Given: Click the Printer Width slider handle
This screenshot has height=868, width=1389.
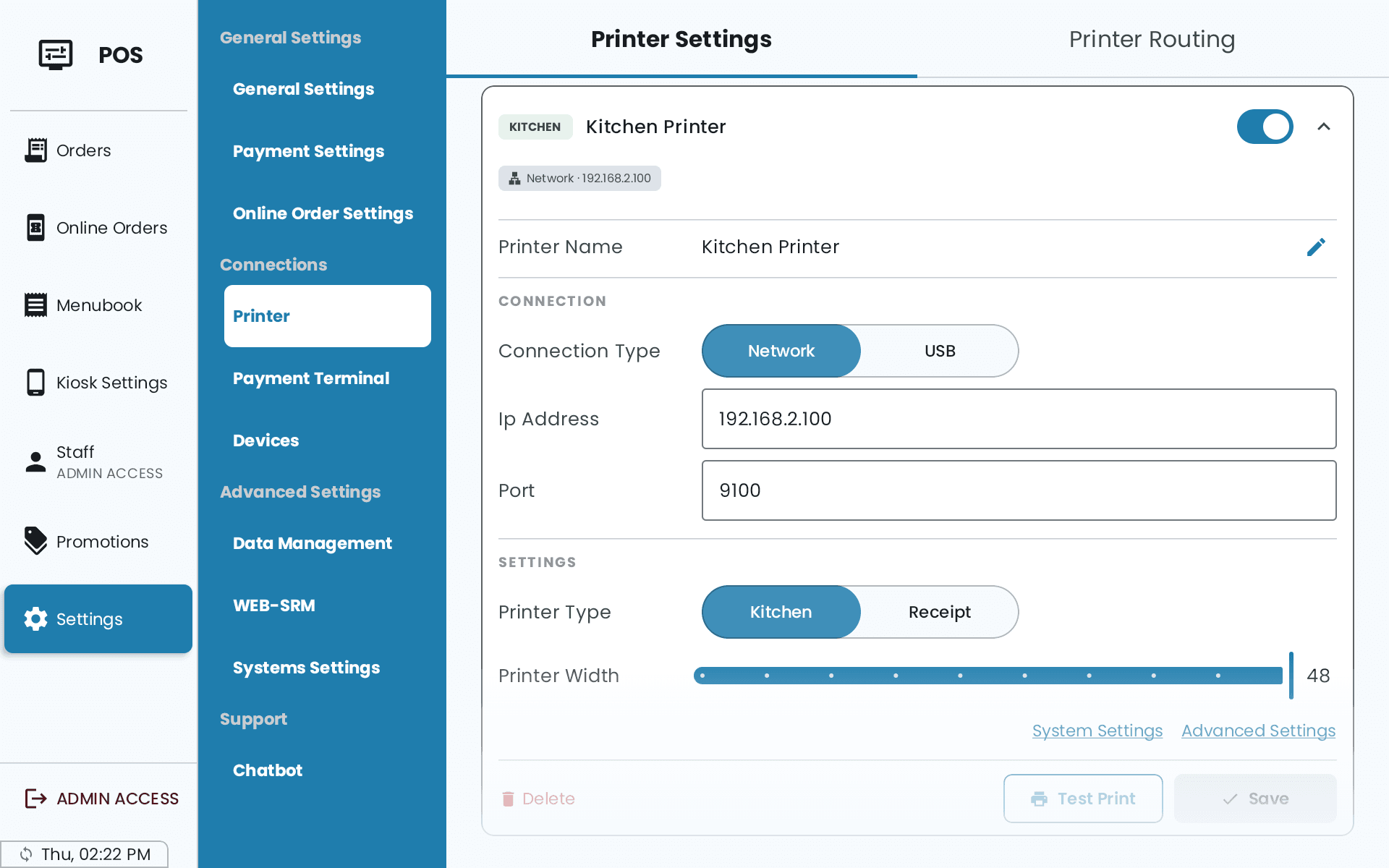Looking at the screenshot, I should coord(1291,676).
